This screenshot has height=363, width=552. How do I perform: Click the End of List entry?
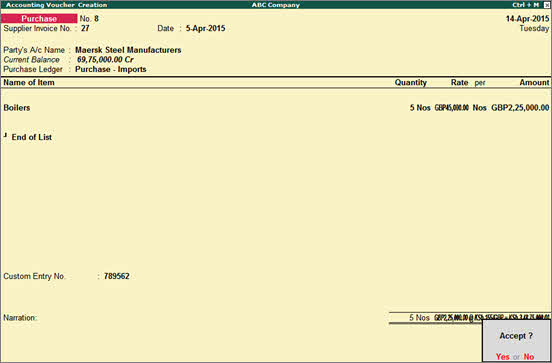32,137
